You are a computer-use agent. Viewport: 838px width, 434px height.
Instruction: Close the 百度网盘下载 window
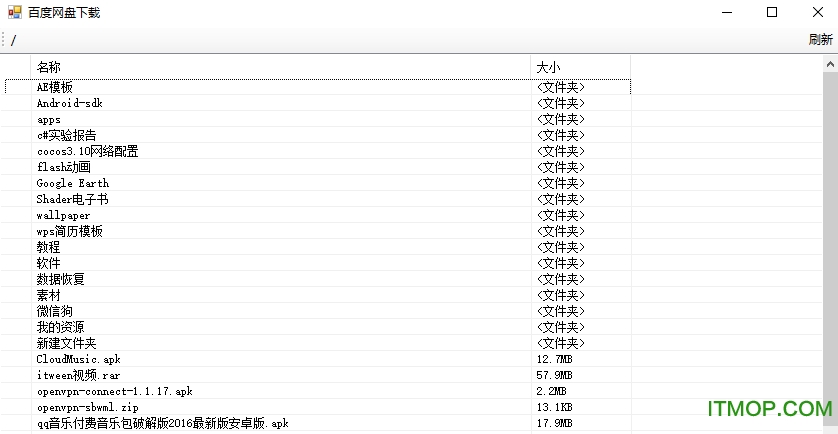coord(818,12)
